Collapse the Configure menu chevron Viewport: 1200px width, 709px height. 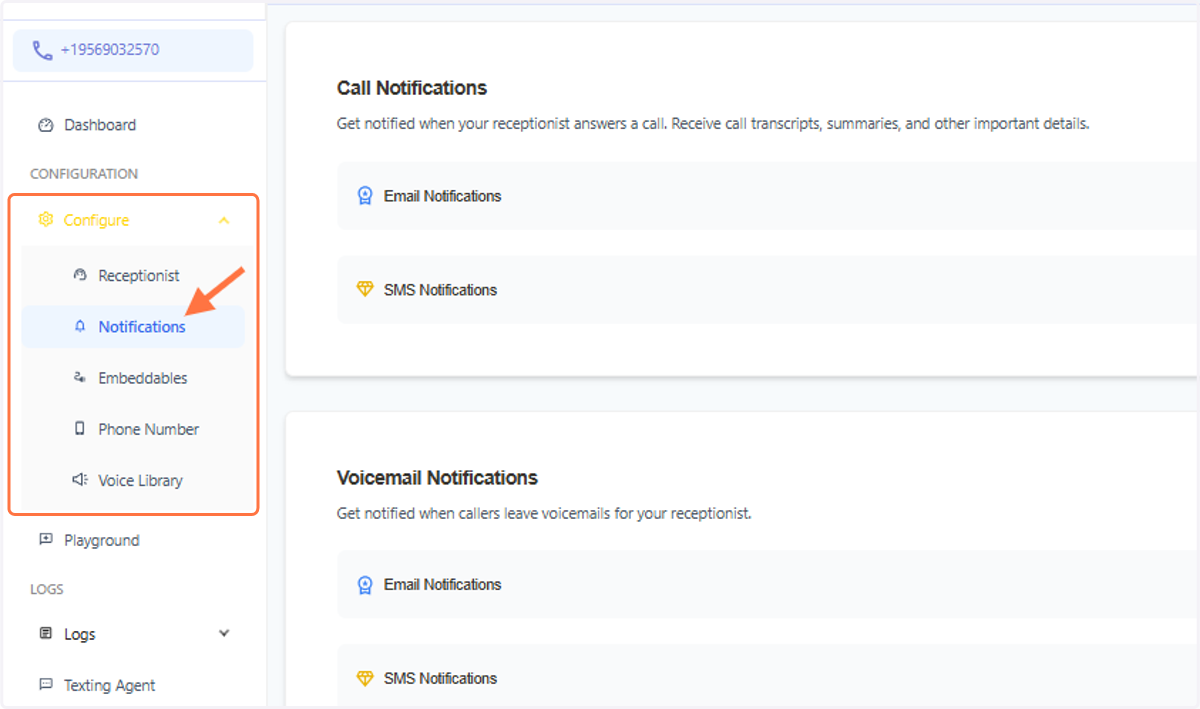(224, 220)
